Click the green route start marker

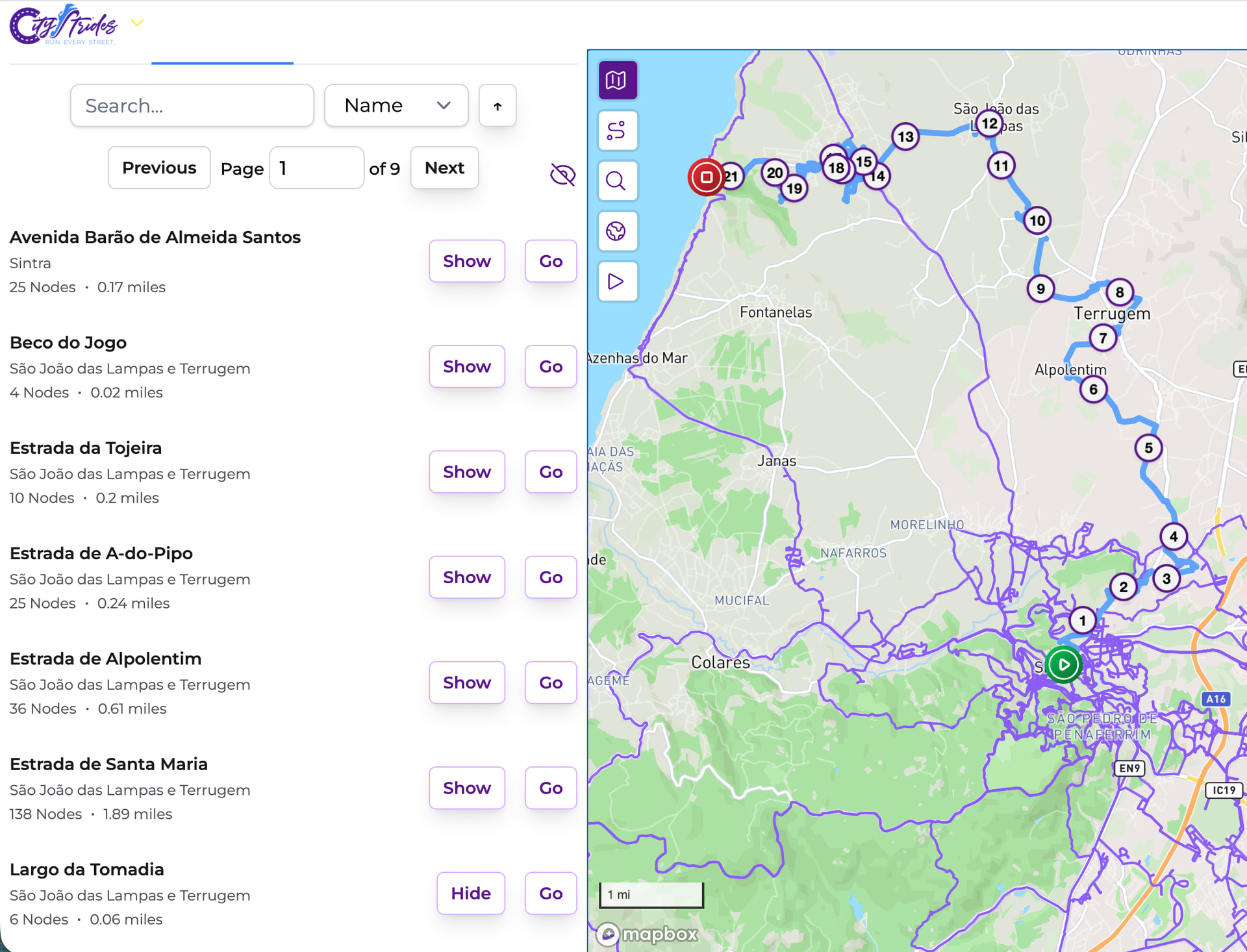[1063, 664]
